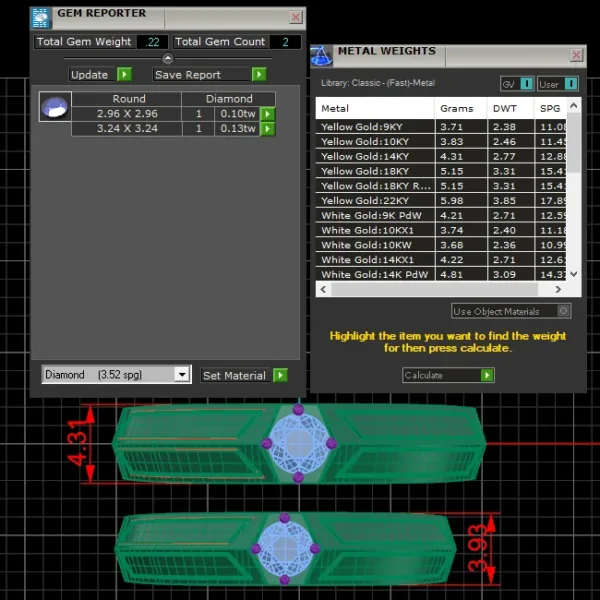This screenshot has width=600, height=600.
Task: Click the horizontal scrollbar right arrow in metal table
Action: click(558, 290)
